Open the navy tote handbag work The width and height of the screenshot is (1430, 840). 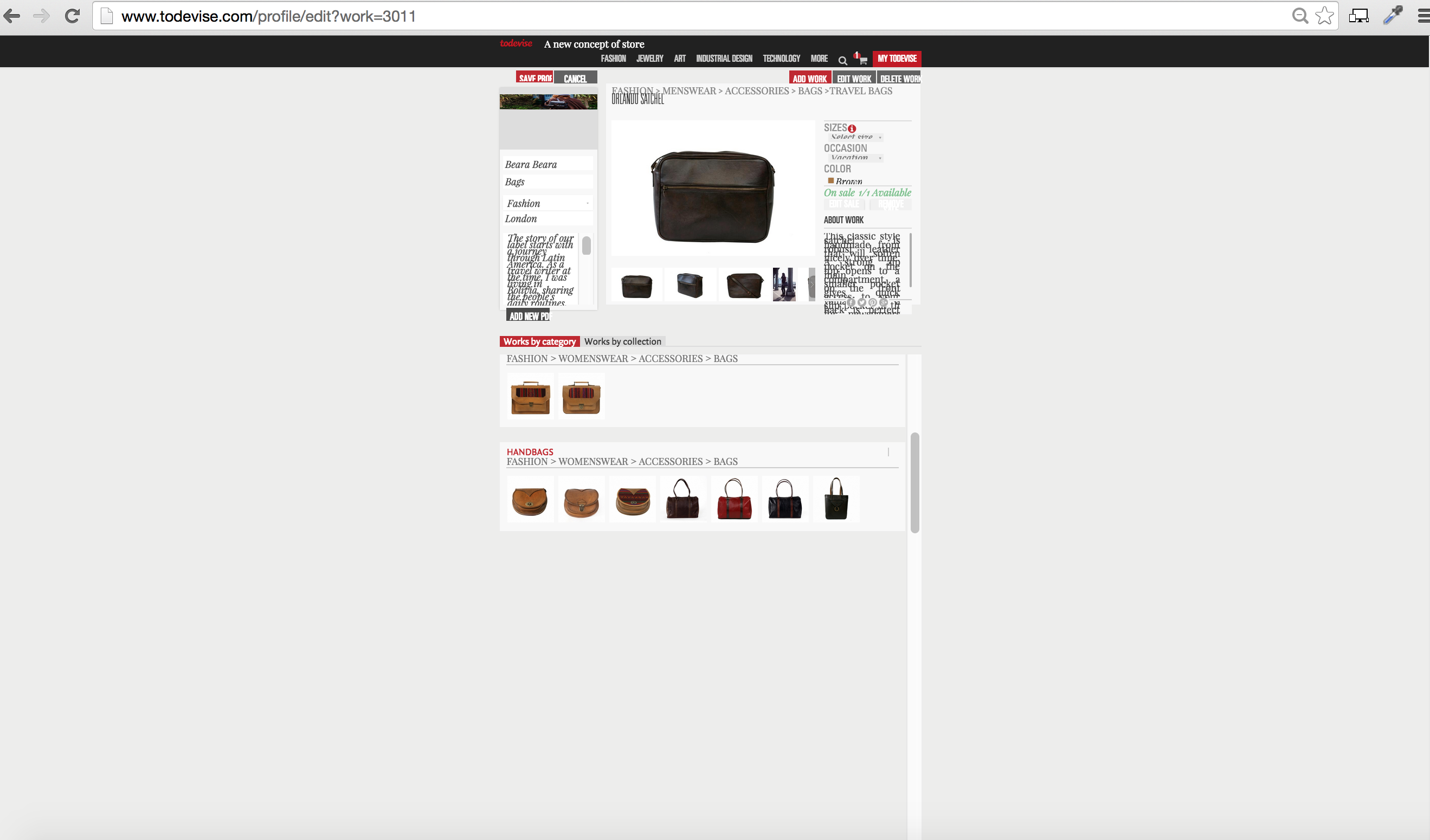(785, 499)
